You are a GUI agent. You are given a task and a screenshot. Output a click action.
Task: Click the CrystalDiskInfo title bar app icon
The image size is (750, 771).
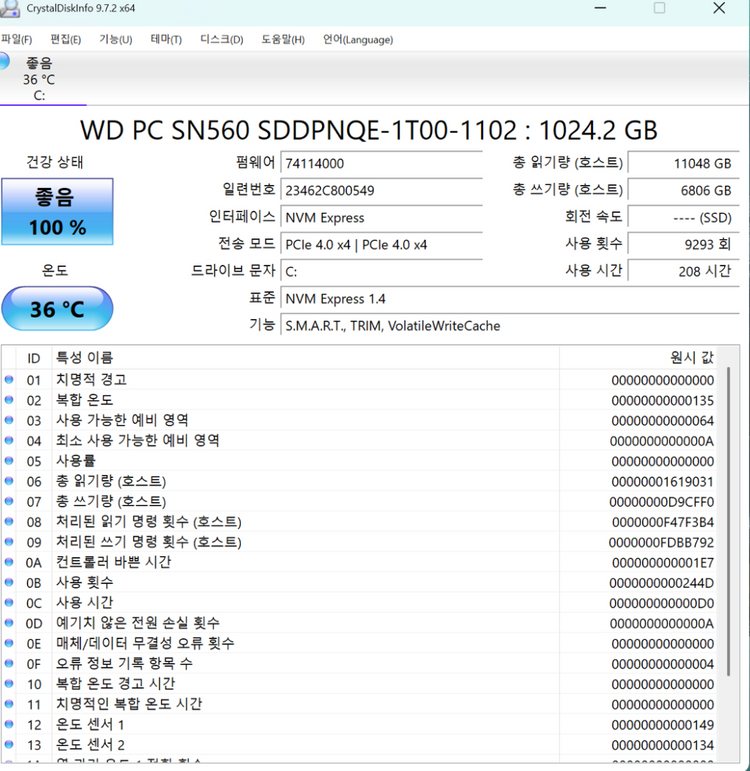tap(9, 8)
